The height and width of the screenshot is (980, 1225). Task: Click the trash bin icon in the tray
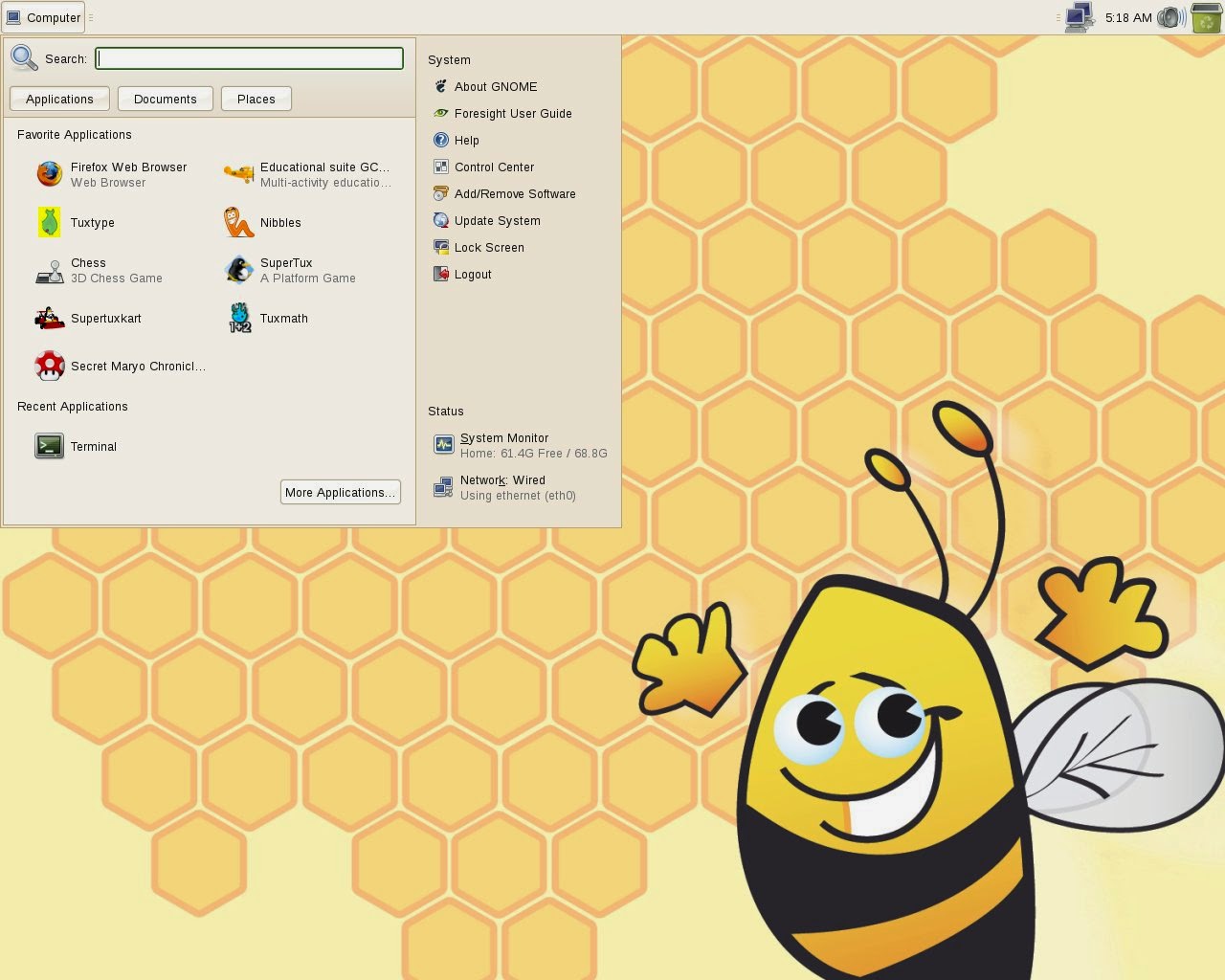point(1205,17)
